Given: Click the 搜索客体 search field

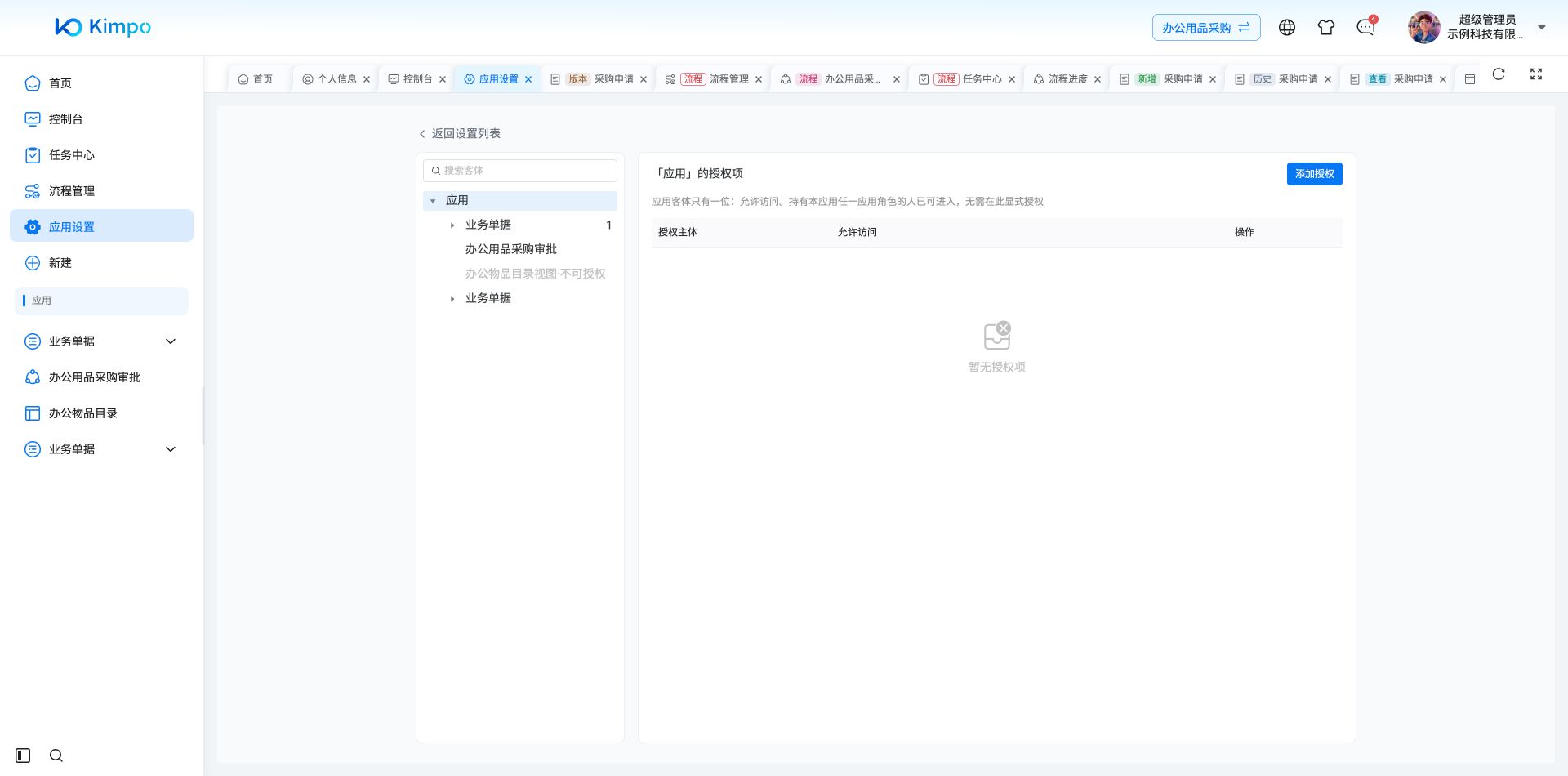Looking at the screenshot, I should [x=520, y=171].
